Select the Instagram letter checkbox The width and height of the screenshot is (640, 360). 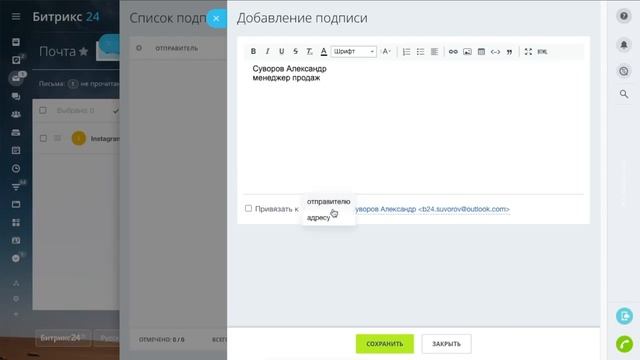[43, 138]
